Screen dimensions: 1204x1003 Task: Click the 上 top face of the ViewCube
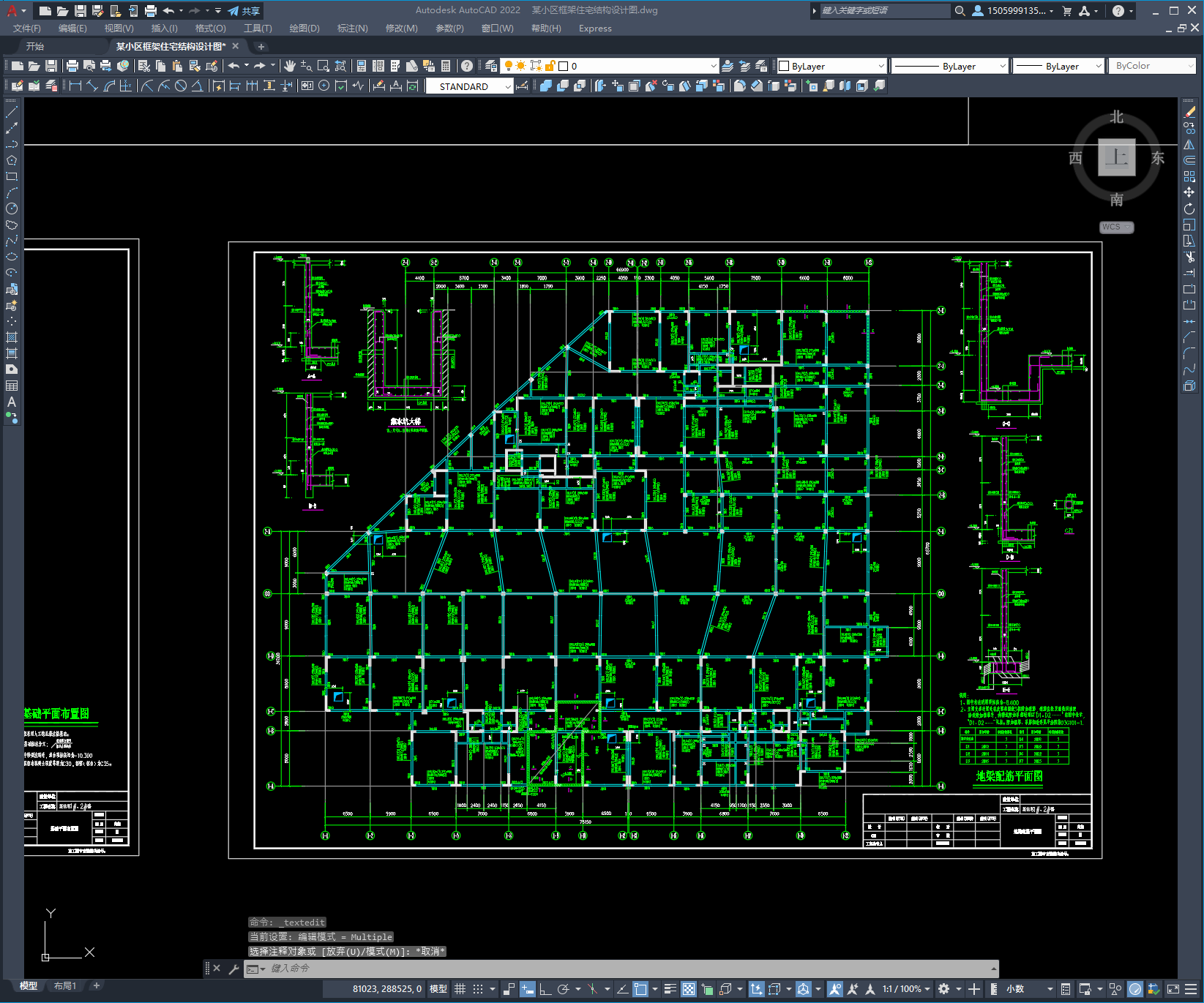(1116, 157)
